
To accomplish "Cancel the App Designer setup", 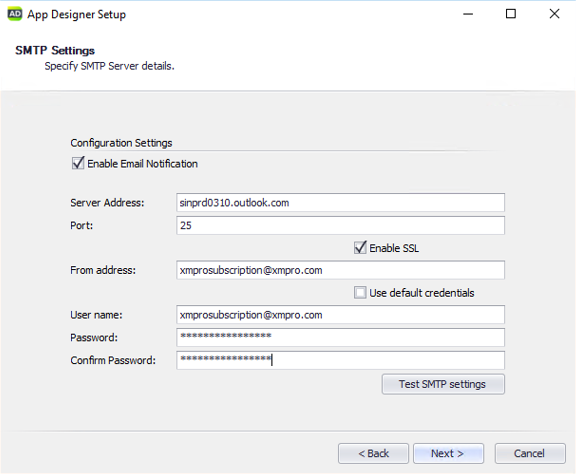I will click(x=530, y=453).
